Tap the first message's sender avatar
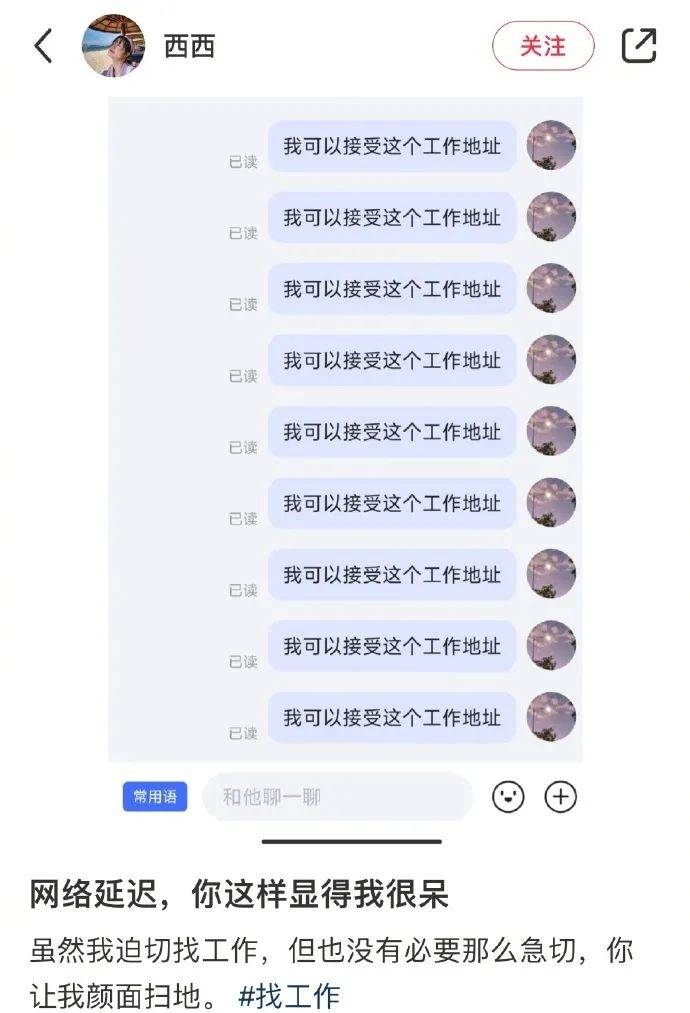This screenshot has height=1013, width=690. pos(551,145)
